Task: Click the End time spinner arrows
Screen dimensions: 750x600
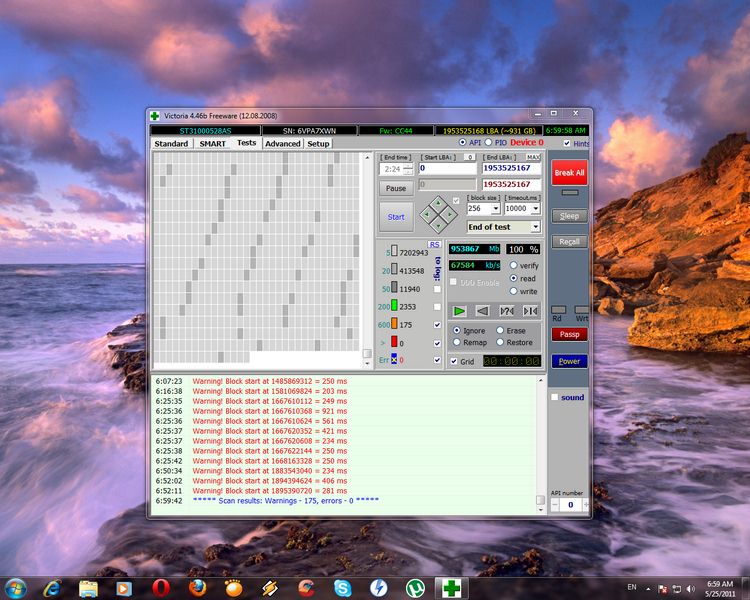Action: [408, 169]
